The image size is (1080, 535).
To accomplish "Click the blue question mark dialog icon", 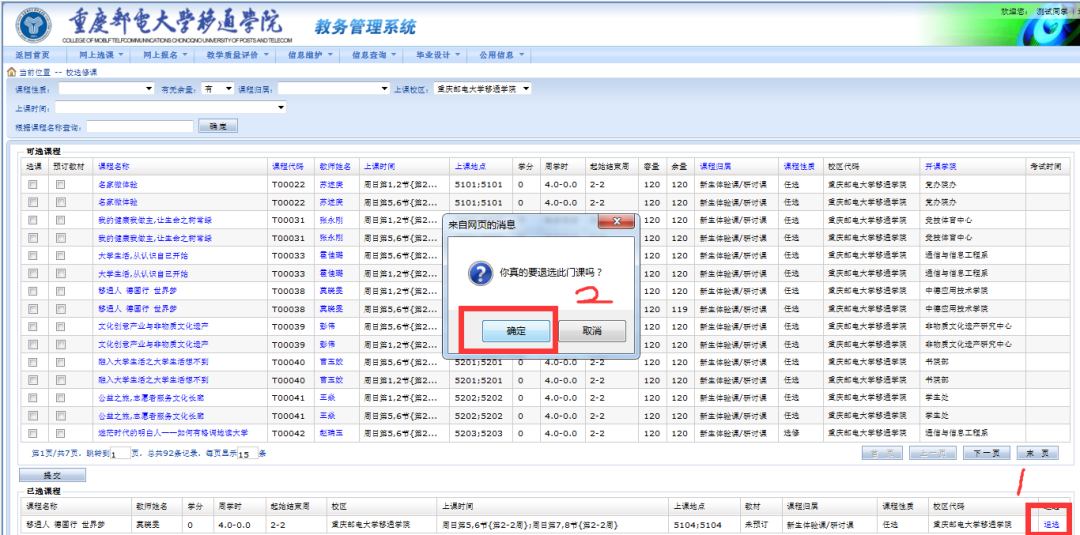I will [x=479, y=274].
